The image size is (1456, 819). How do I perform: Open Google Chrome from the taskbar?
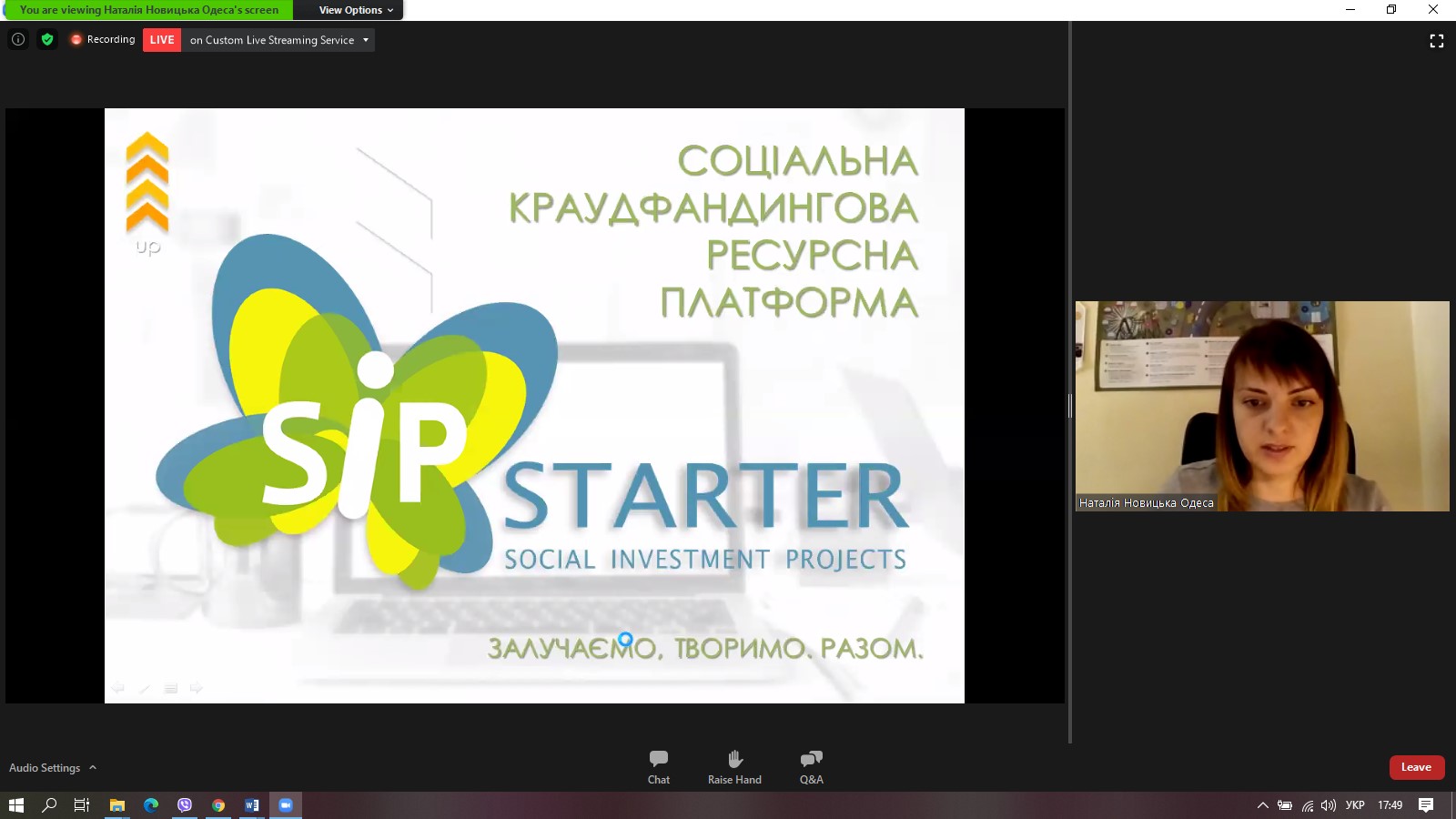click(x=218, y=805)
